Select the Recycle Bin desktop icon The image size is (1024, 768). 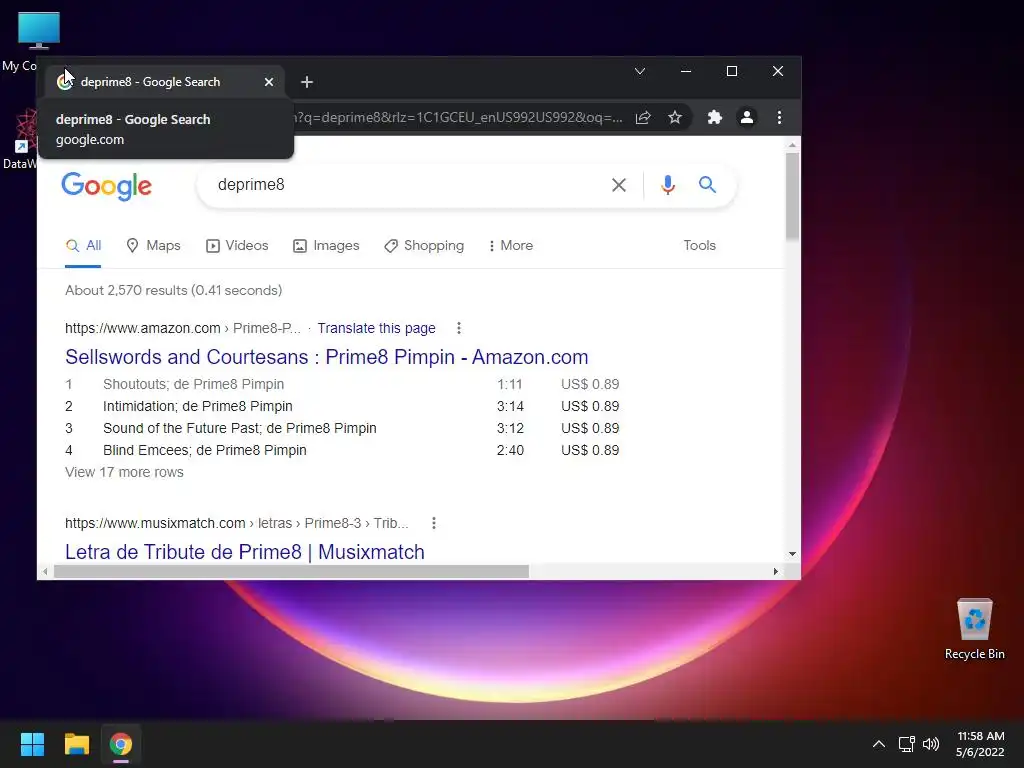point(974,629)
